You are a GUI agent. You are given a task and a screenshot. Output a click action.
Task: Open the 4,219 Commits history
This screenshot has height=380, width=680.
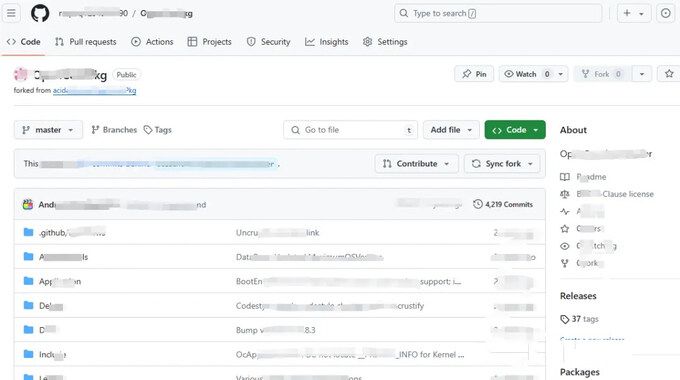[503, 204]
